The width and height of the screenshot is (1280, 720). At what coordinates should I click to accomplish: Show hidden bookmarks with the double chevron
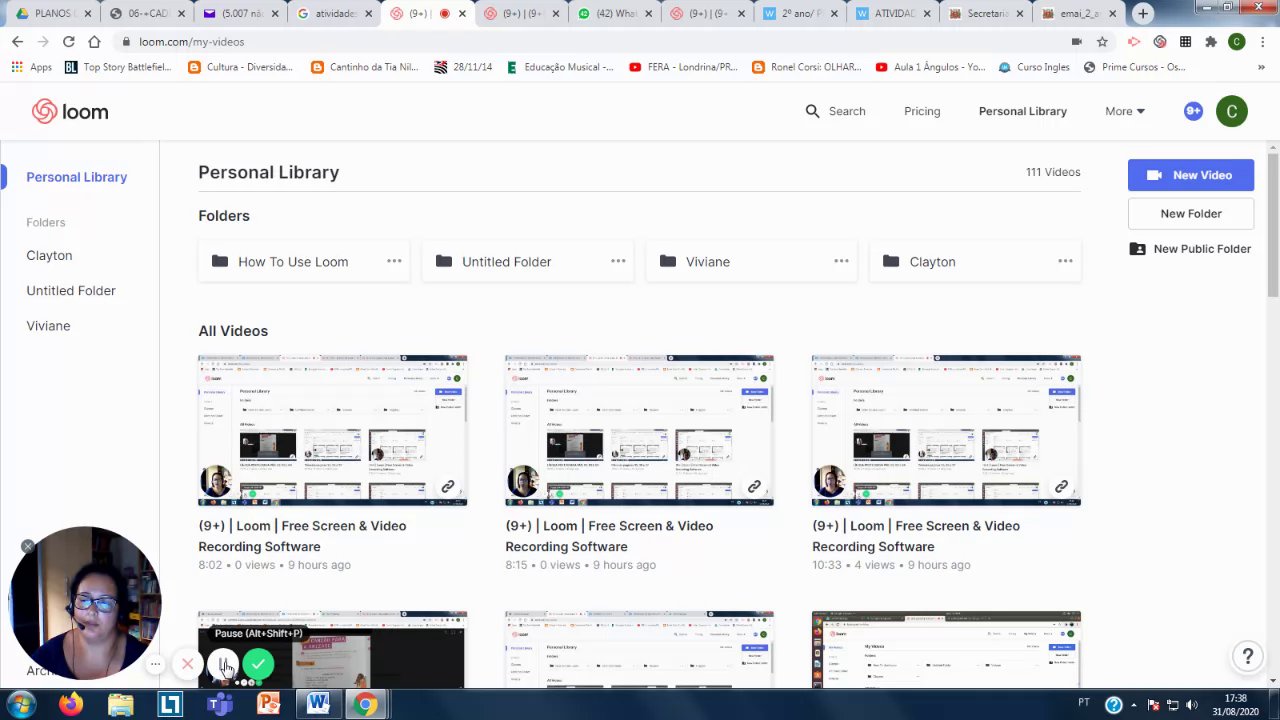(1261, 67)
